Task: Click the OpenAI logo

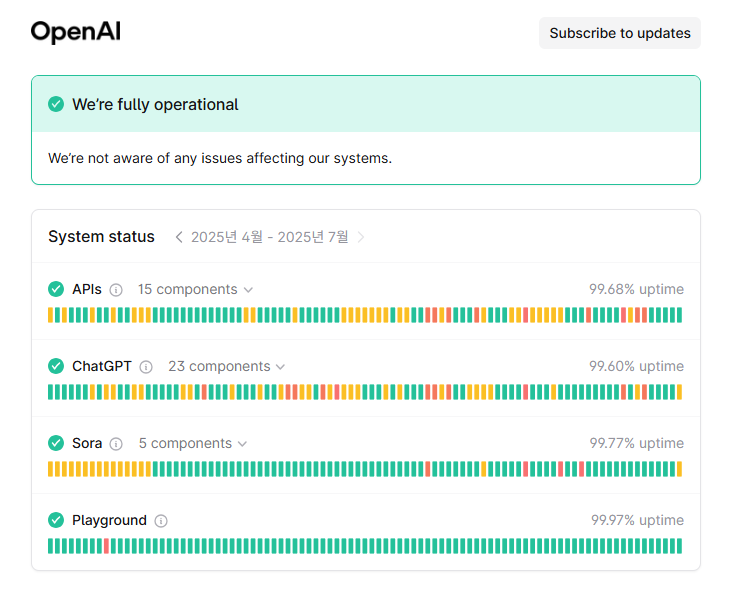Action: pyautogui.click(x=75, y=32)
